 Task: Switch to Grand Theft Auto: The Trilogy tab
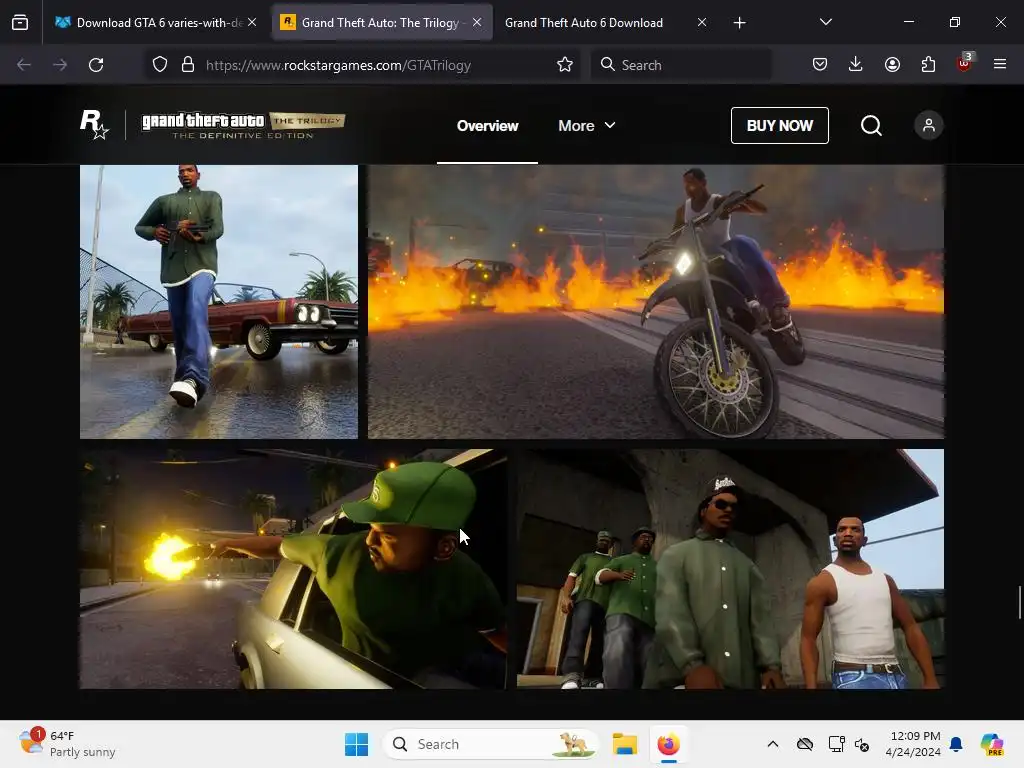382,23
